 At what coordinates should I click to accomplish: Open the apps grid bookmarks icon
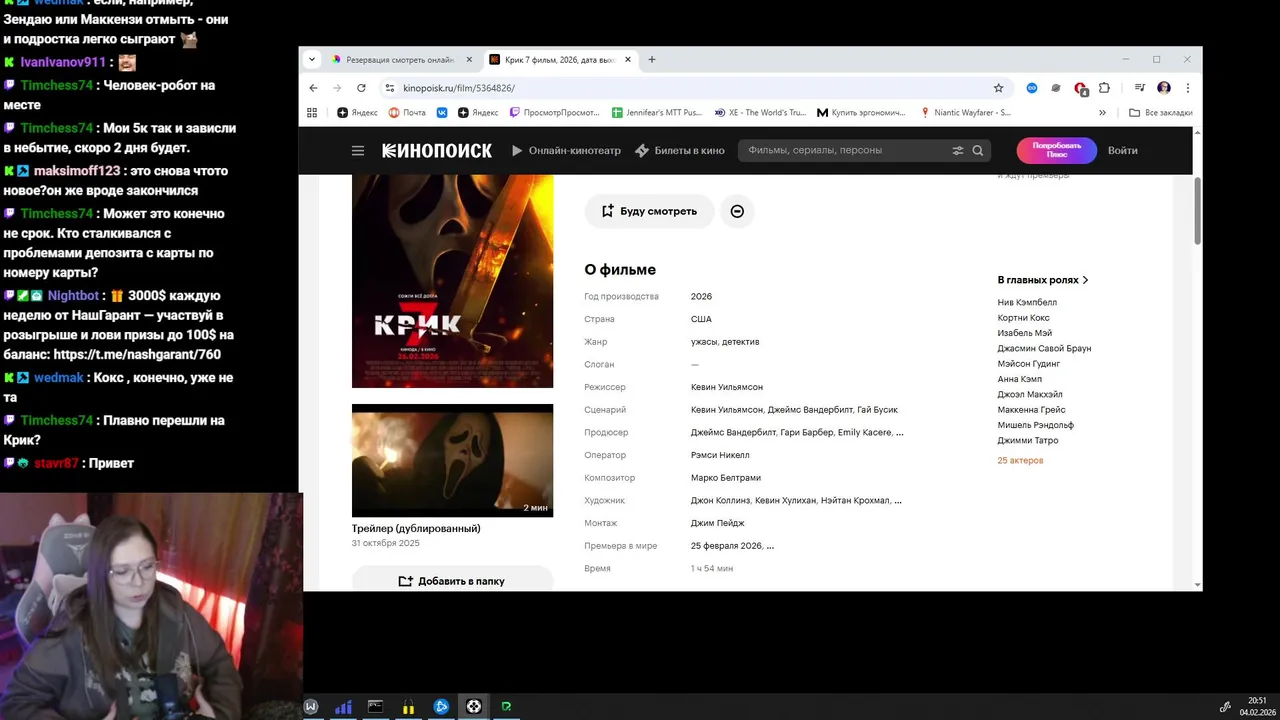click(x=312, y=113)
